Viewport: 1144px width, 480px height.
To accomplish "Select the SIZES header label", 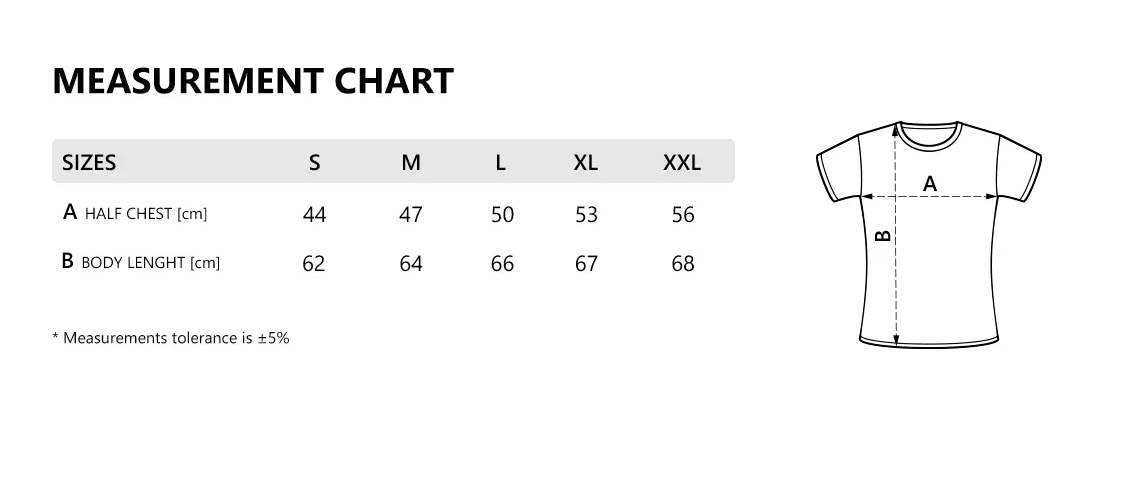I will click(x=89, y=162).
